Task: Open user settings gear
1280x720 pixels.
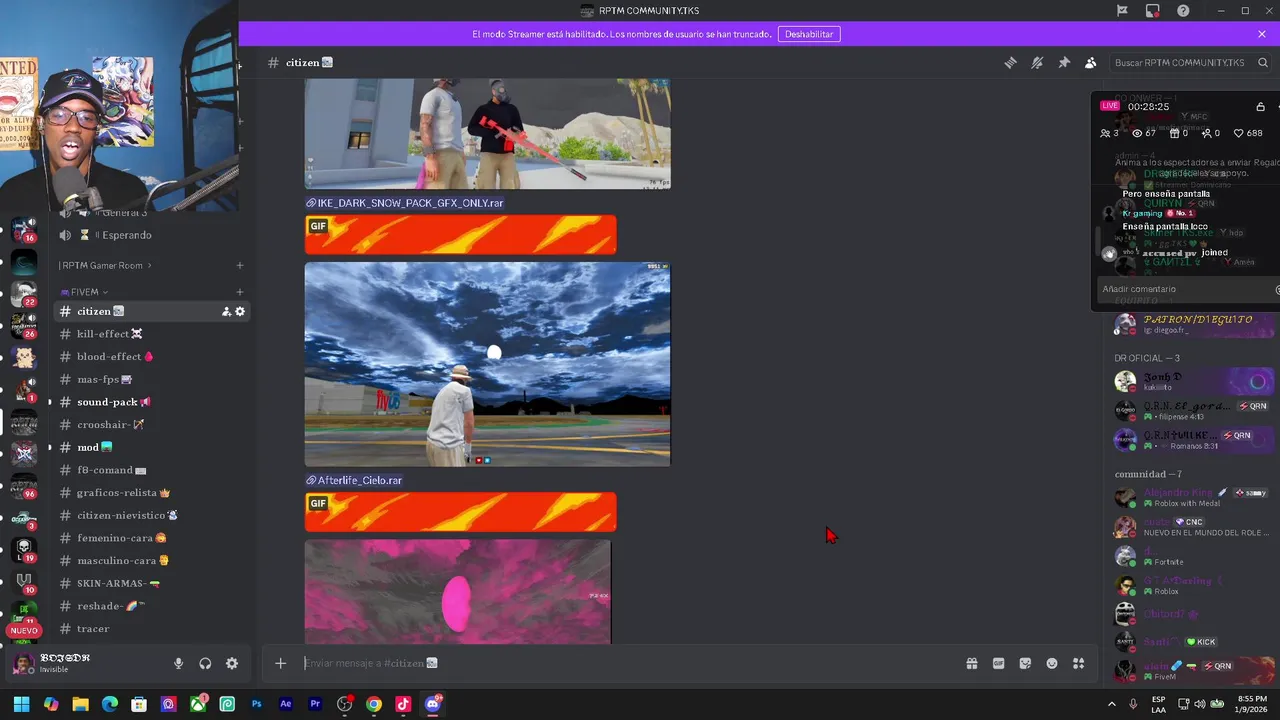Action: click(232, 663)
